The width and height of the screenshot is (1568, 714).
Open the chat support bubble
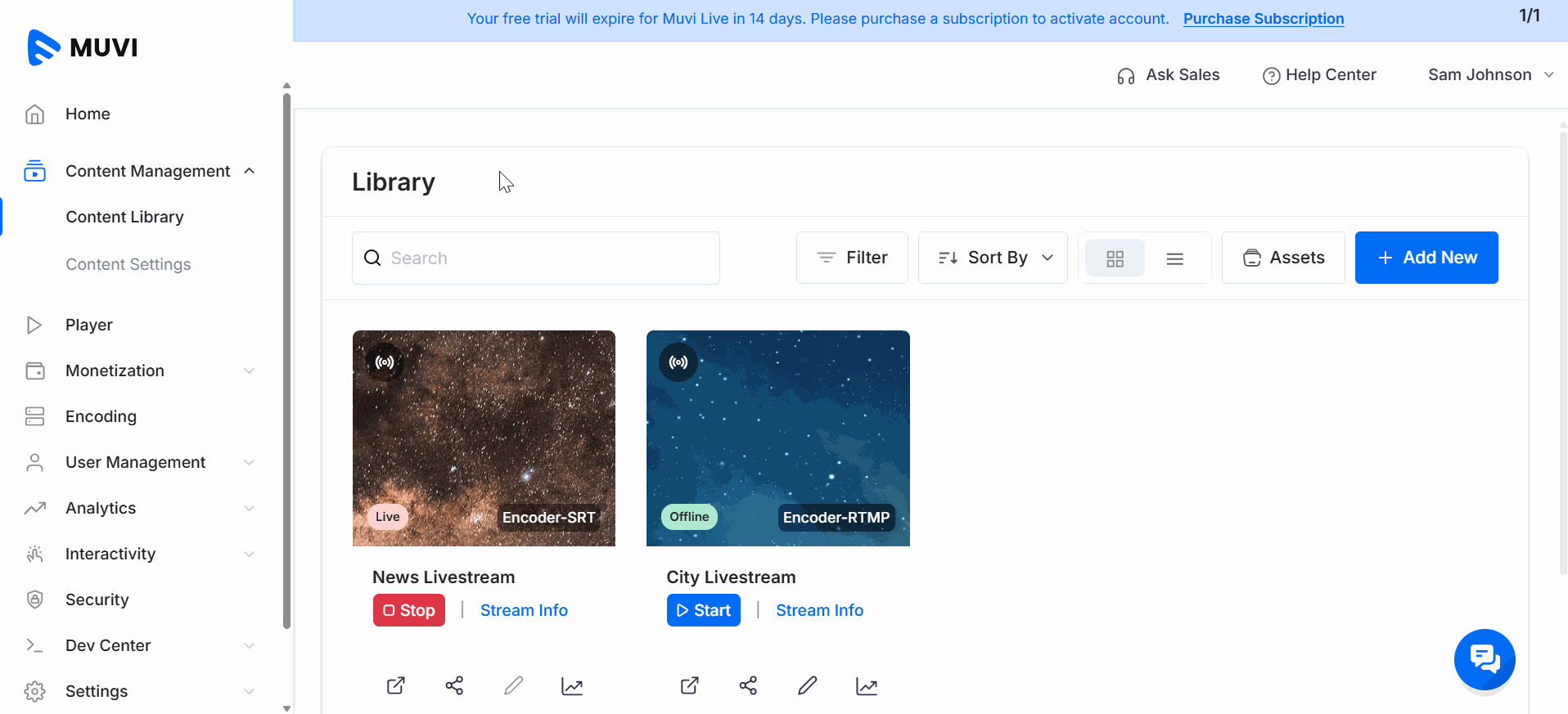pos(1484,659)
